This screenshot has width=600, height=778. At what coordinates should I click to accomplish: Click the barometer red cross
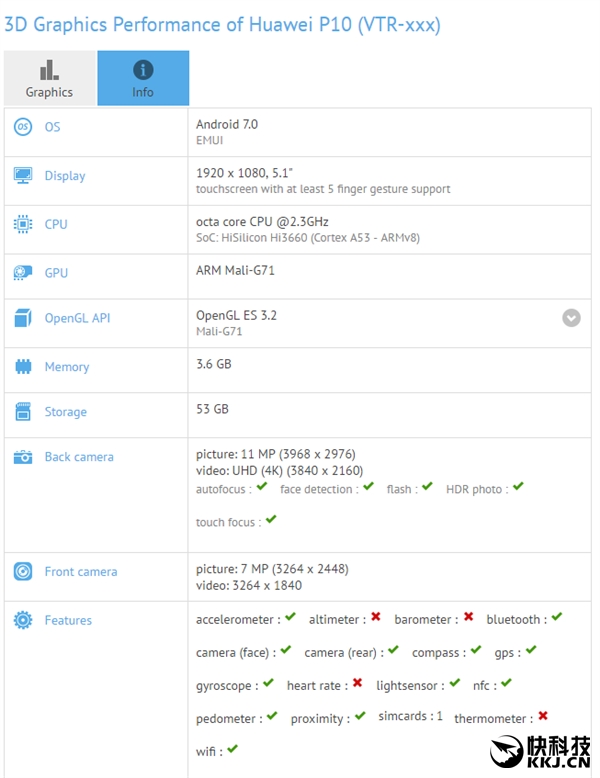[468, 617]
